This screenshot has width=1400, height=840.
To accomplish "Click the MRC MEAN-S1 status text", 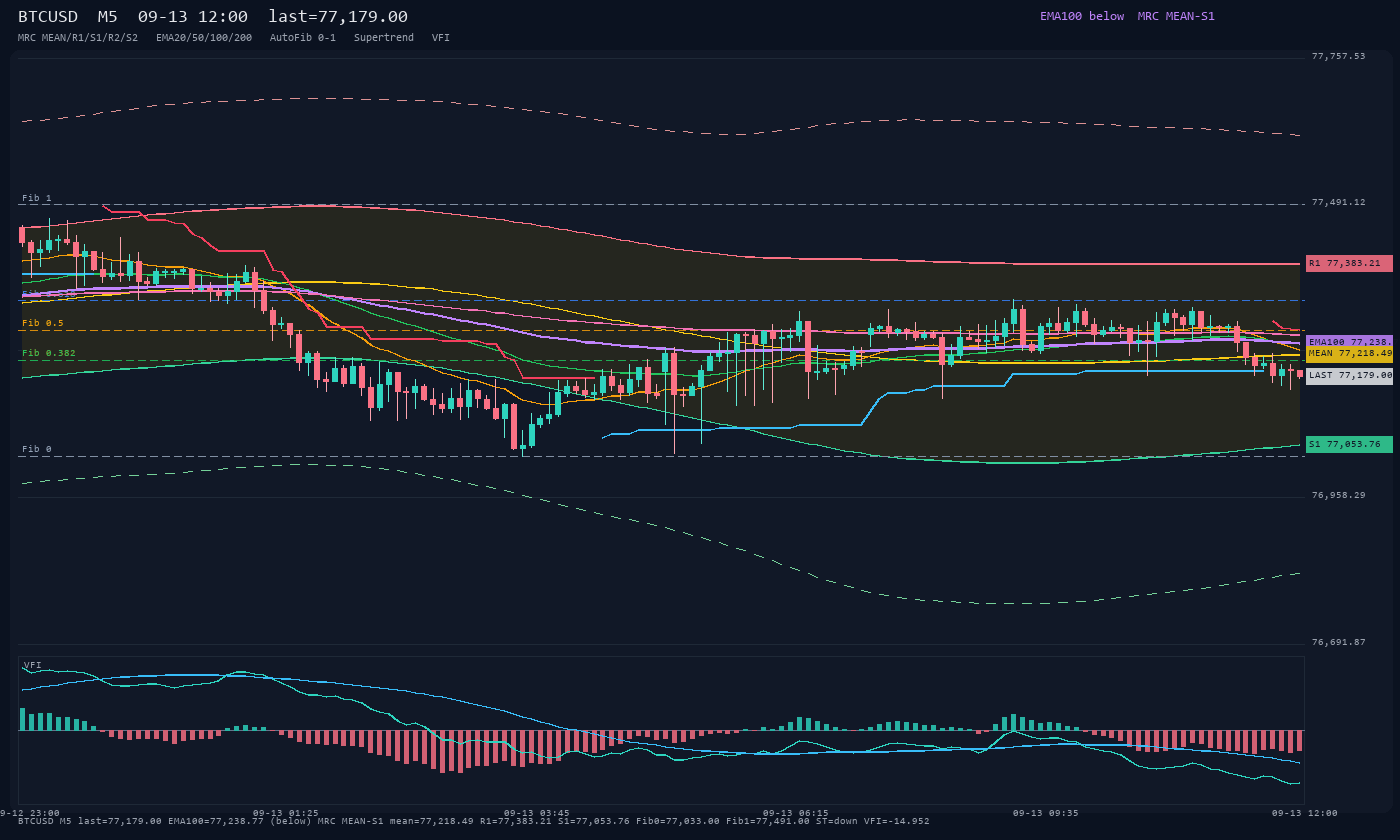I will coord(1176,16).
